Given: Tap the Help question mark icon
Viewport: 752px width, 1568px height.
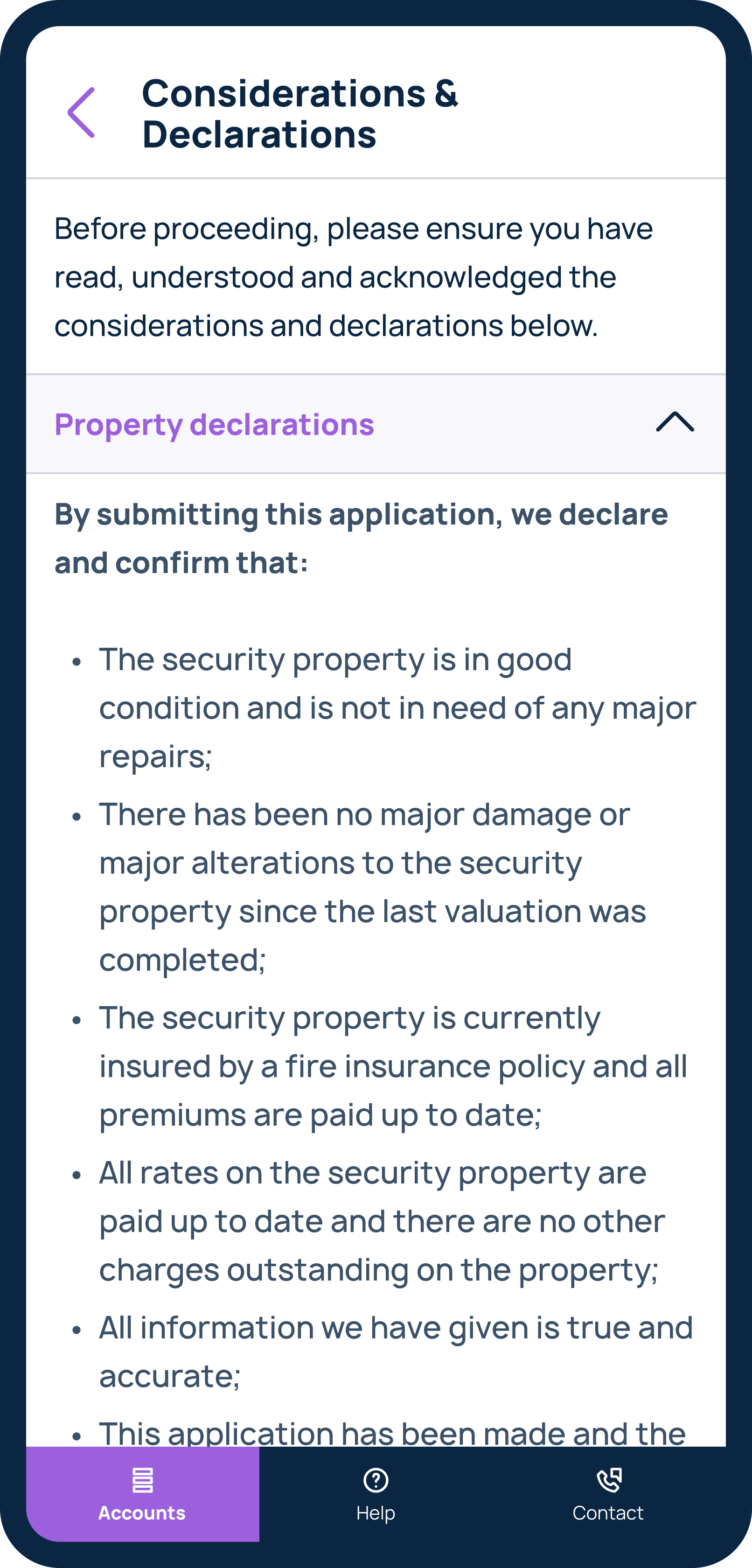Looking at the screenshot, I should click(376, 1480).
